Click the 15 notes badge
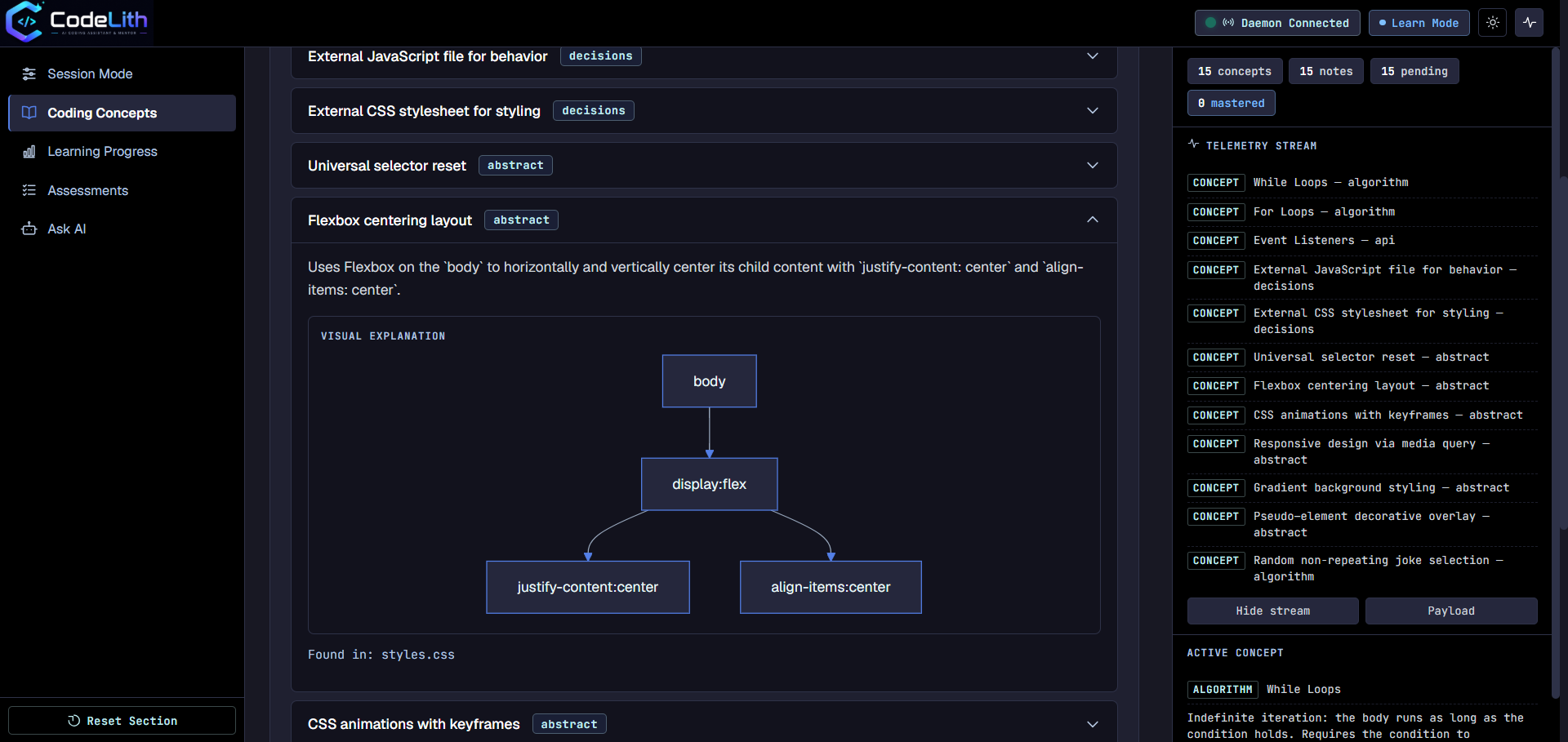The height and width of the screenshot is (742, 1568). 1326,71
